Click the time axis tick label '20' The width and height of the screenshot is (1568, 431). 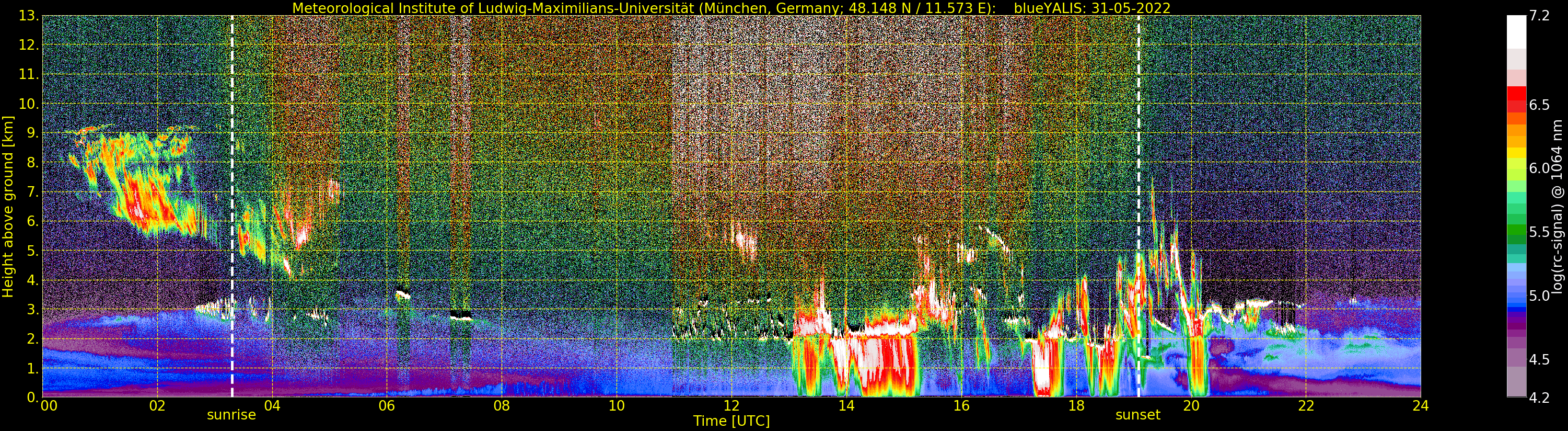(x=1191, y=405)
